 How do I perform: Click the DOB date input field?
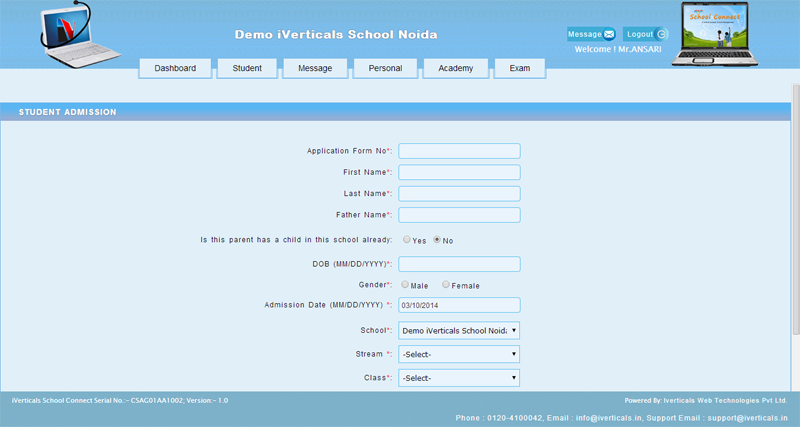(459, 264)
